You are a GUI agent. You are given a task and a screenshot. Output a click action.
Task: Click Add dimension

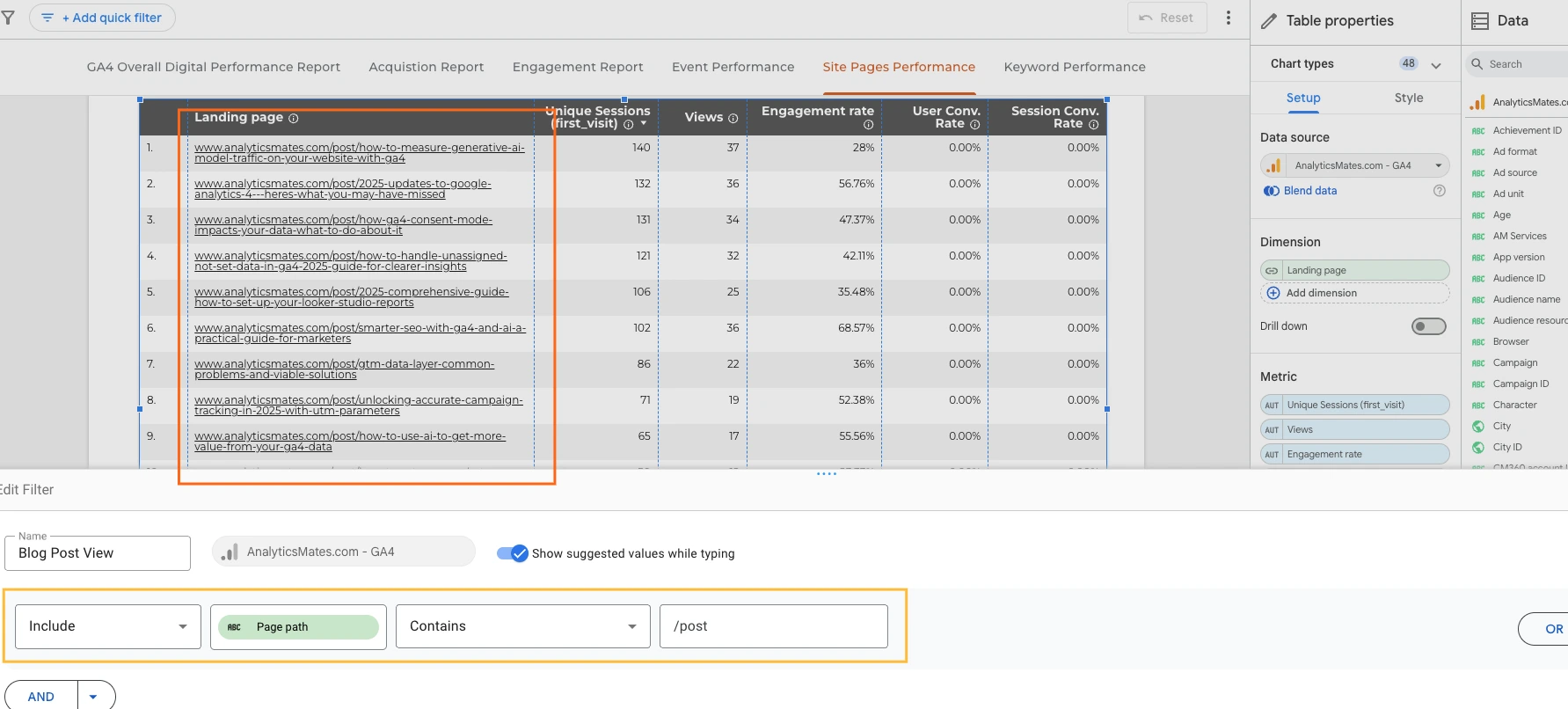1355,293
